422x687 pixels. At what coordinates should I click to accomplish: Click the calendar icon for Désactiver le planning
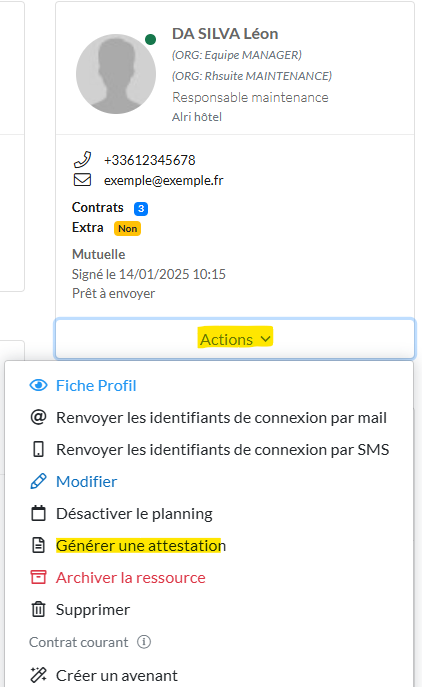(x=39, y=513)
